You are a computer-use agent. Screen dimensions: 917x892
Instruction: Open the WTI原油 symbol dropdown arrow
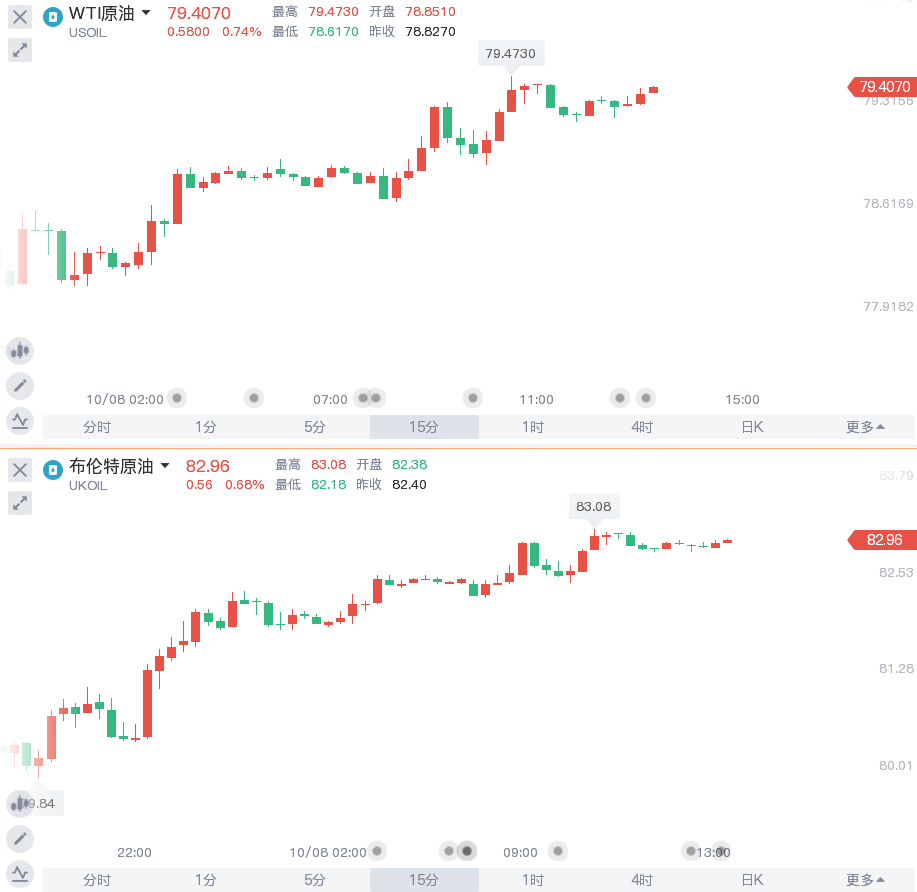(146, 12)
